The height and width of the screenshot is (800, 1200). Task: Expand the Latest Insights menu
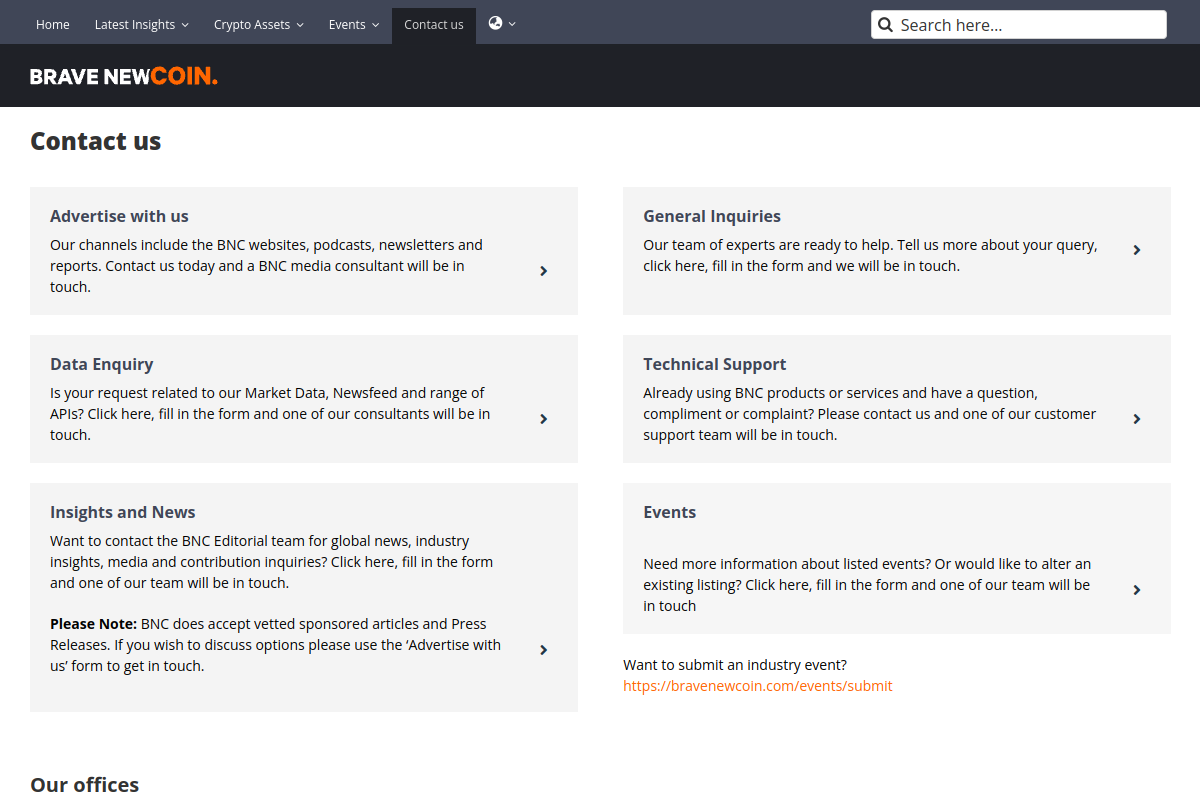141,25
